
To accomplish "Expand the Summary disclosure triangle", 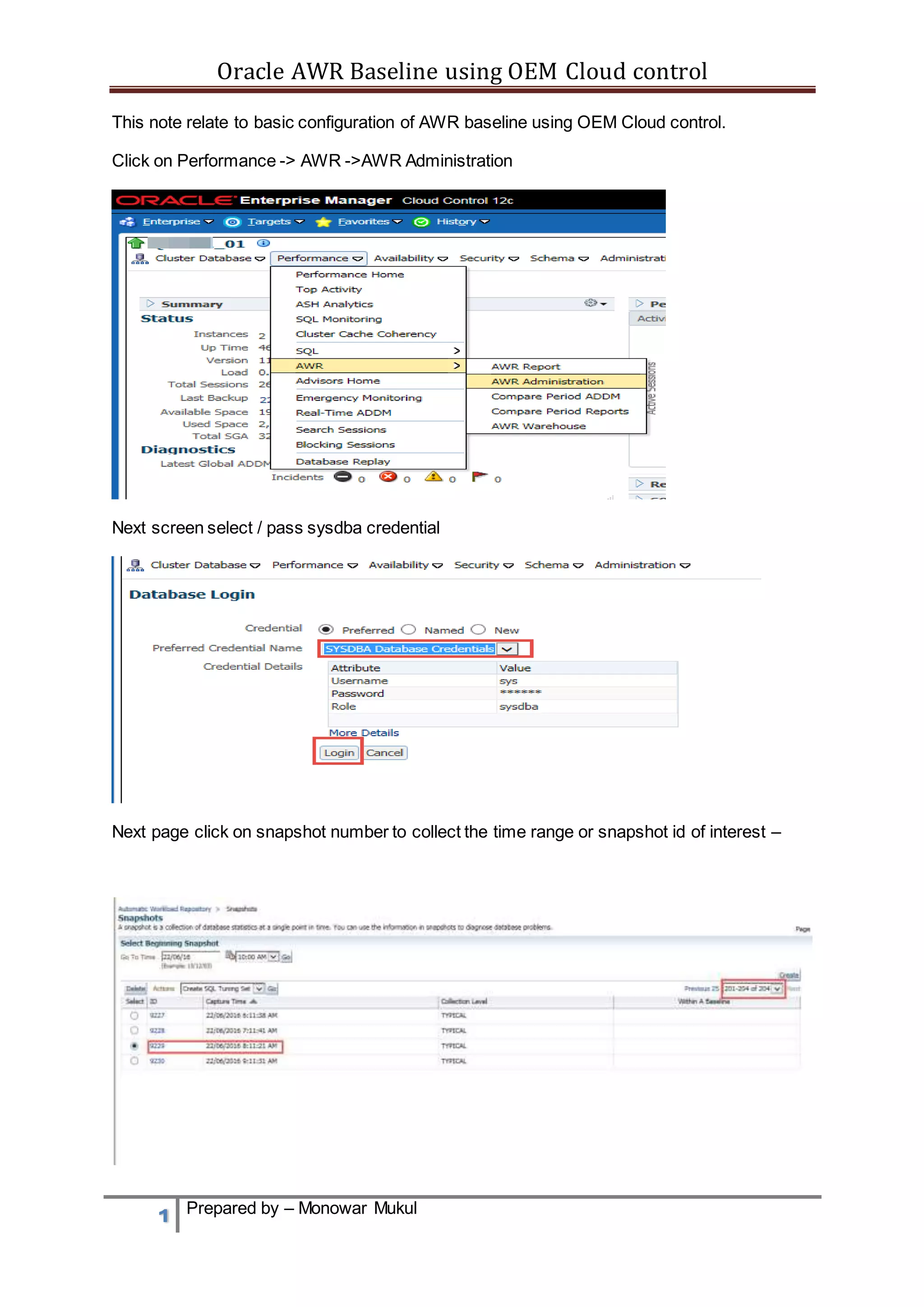I will pyautogui.click(x=150, y=303).
